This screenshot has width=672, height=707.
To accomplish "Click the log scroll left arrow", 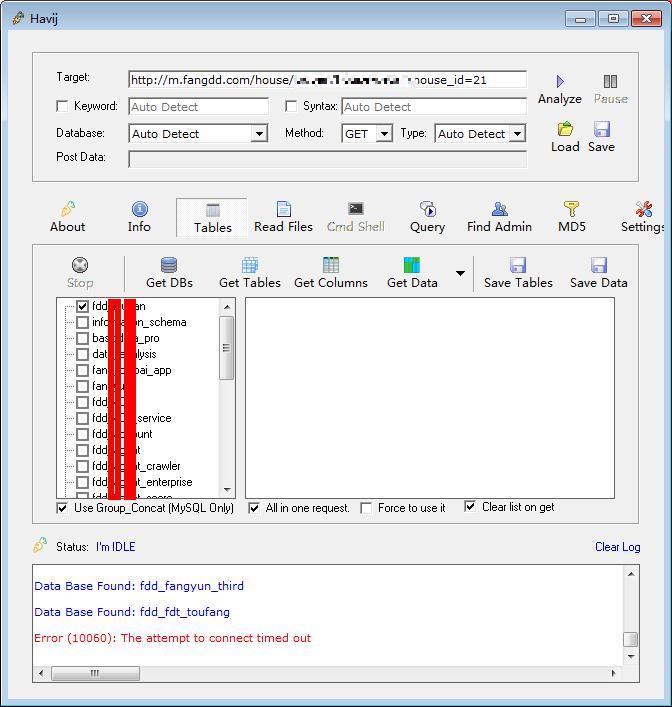I will coord(41,673).
